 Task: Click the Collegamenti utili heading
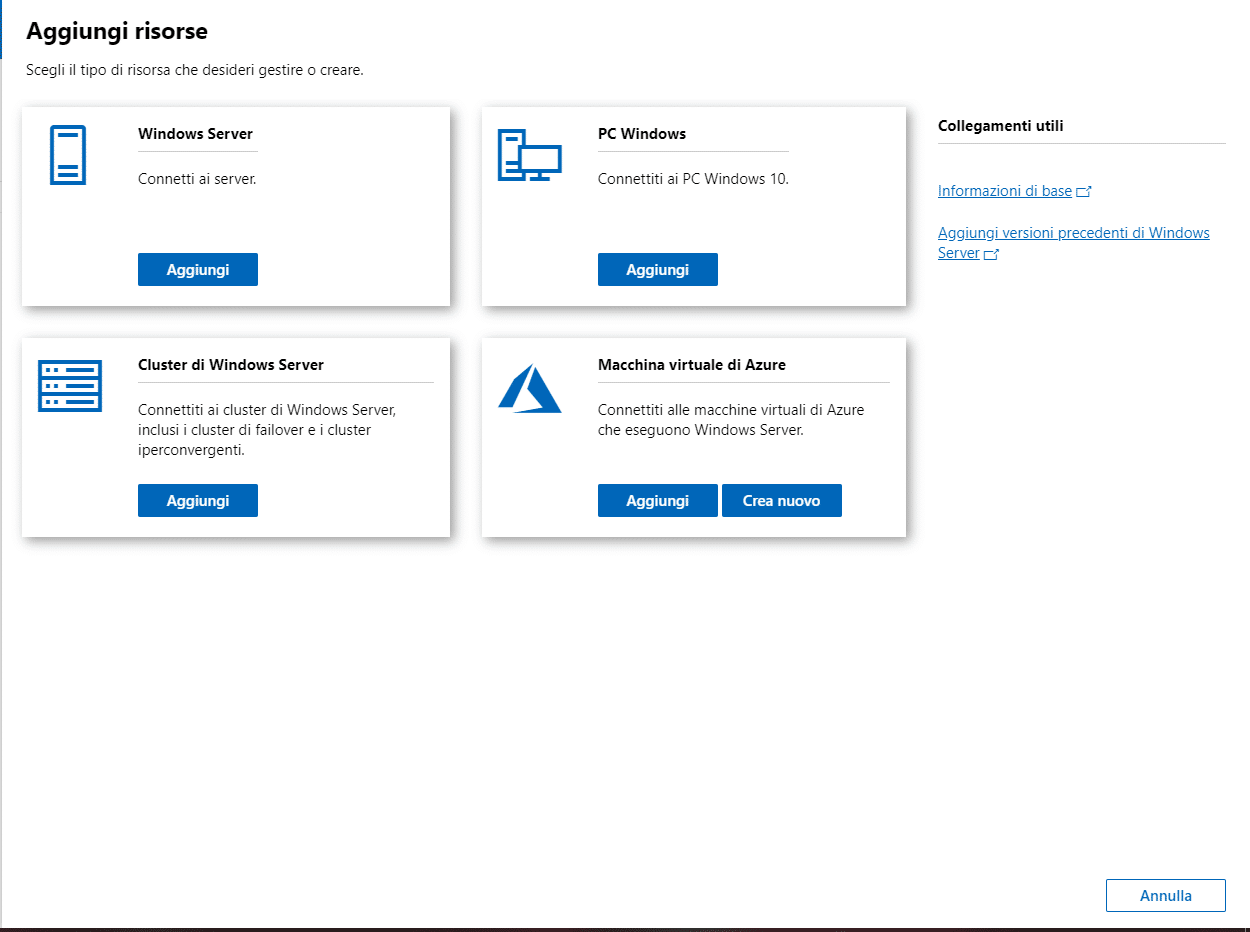tap(1001, 126)
